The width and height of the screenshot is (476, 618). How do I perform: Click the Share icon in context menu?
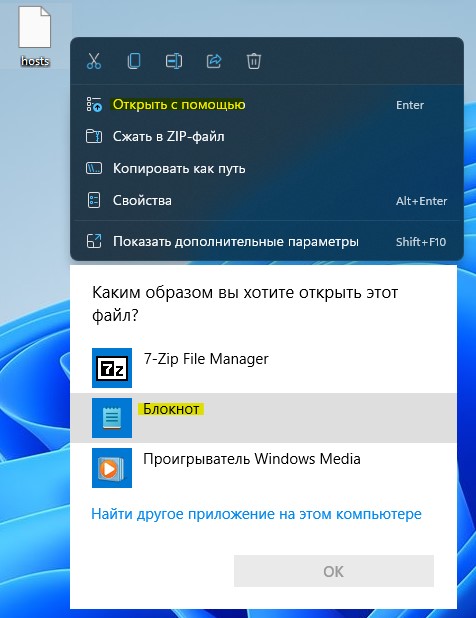[x=214, y=61]
